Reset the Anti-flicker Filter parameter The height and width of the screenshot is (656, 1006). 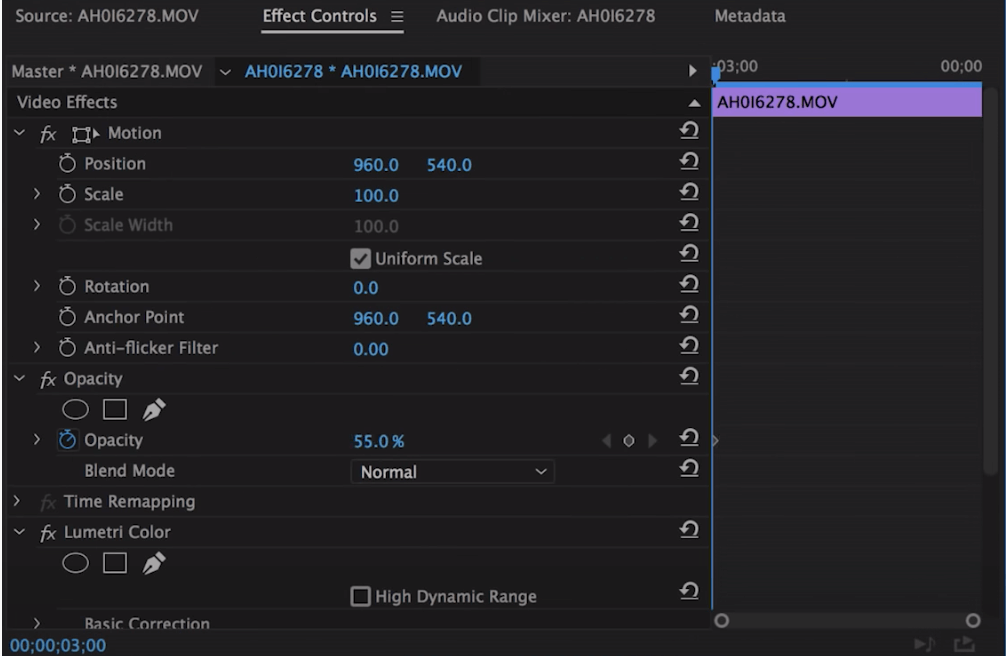coord(689,347)
